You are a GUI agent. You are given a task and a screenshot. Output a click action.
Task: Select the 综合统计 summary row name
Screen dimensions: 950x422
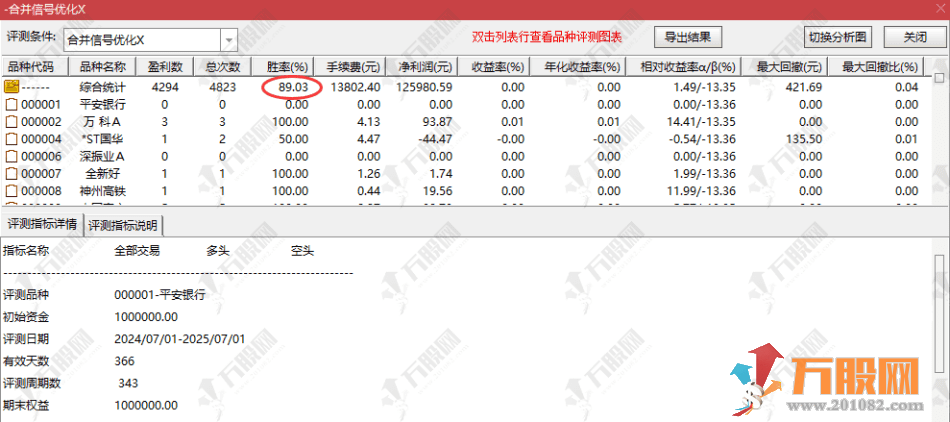click(x=102, y=87)
